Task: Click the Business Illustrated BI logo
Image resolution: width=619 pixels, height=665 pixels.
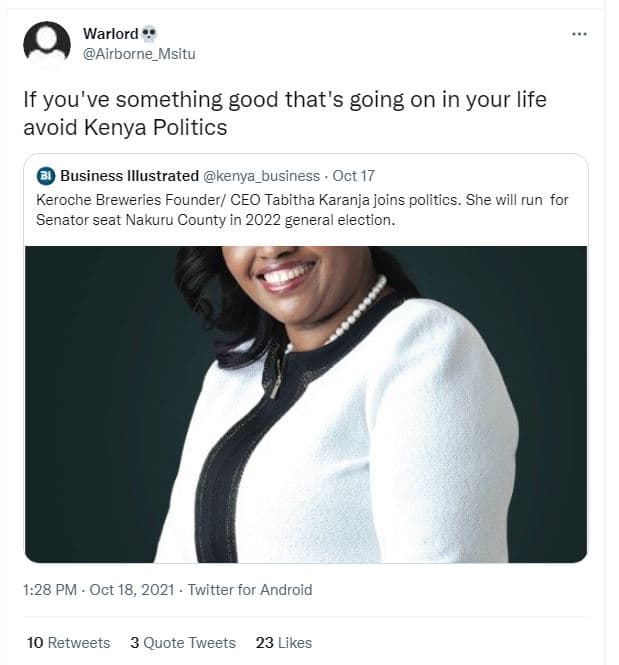Action: [x=45, y=176]
